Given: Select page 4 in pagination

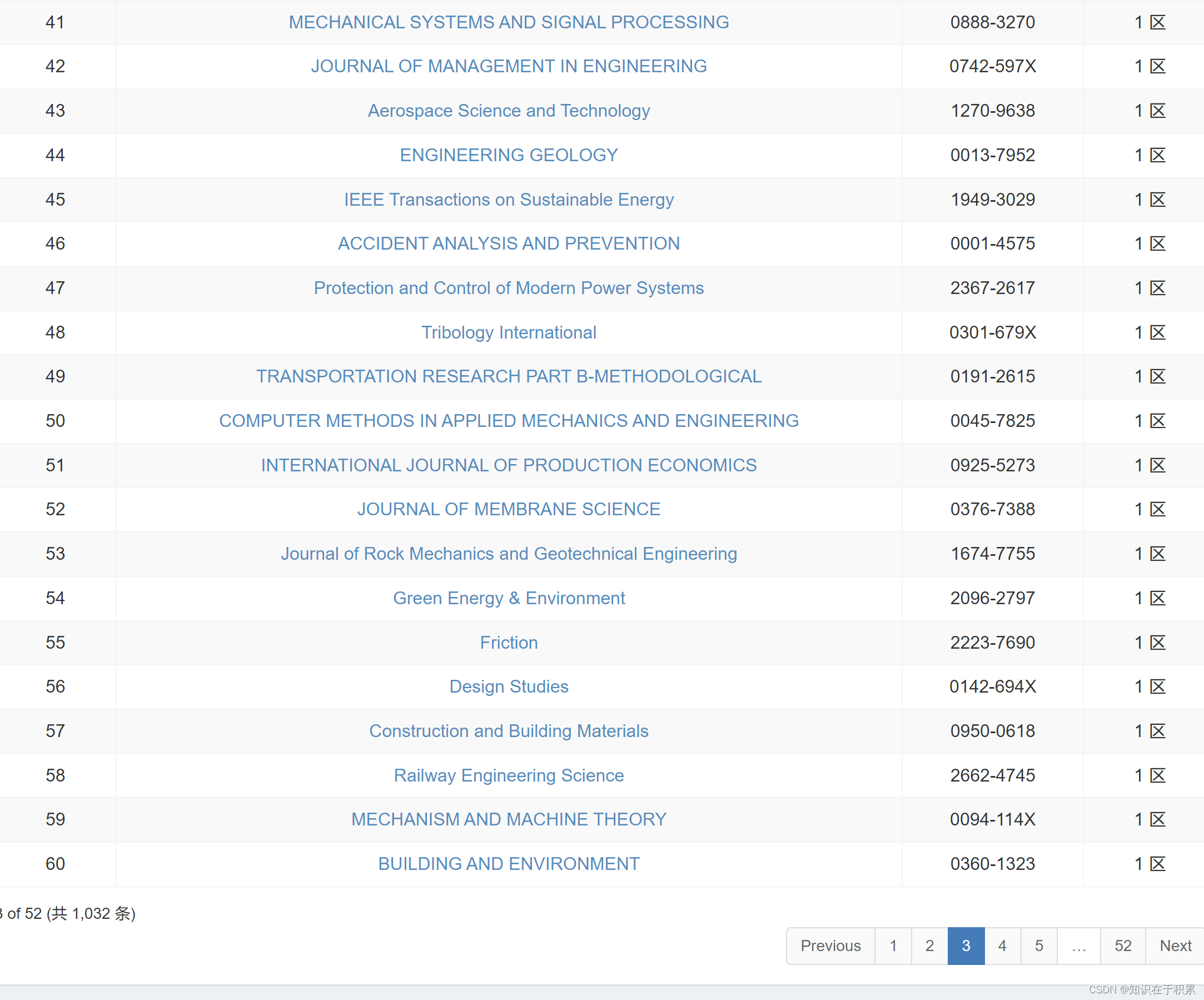Looking at the screenshot, I should coord(1002,946).
